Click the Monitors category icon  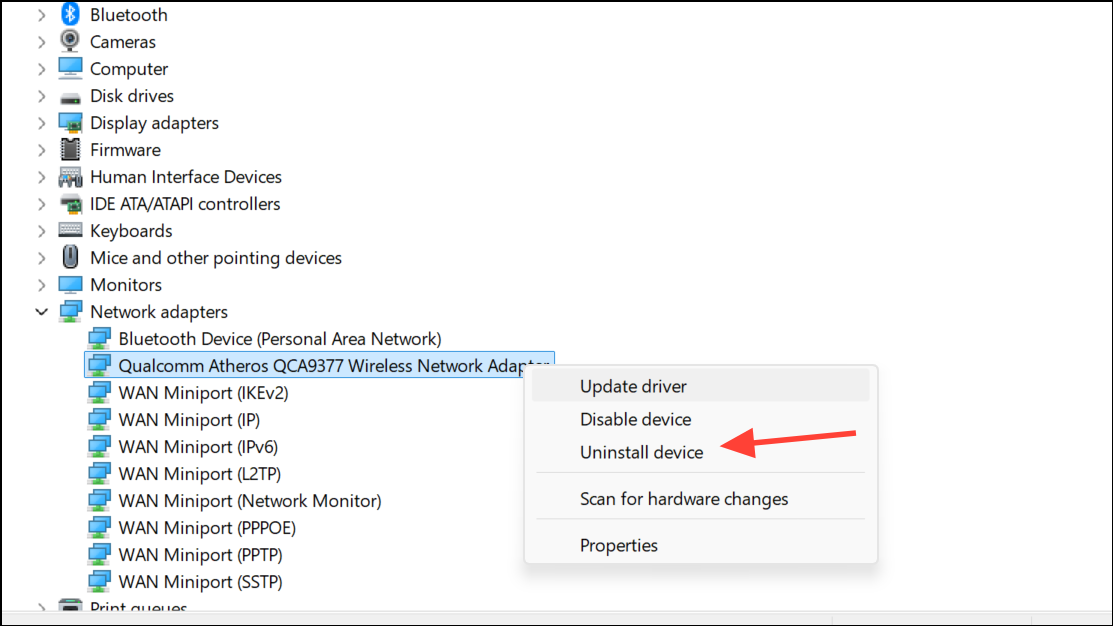tap(69, 284)
